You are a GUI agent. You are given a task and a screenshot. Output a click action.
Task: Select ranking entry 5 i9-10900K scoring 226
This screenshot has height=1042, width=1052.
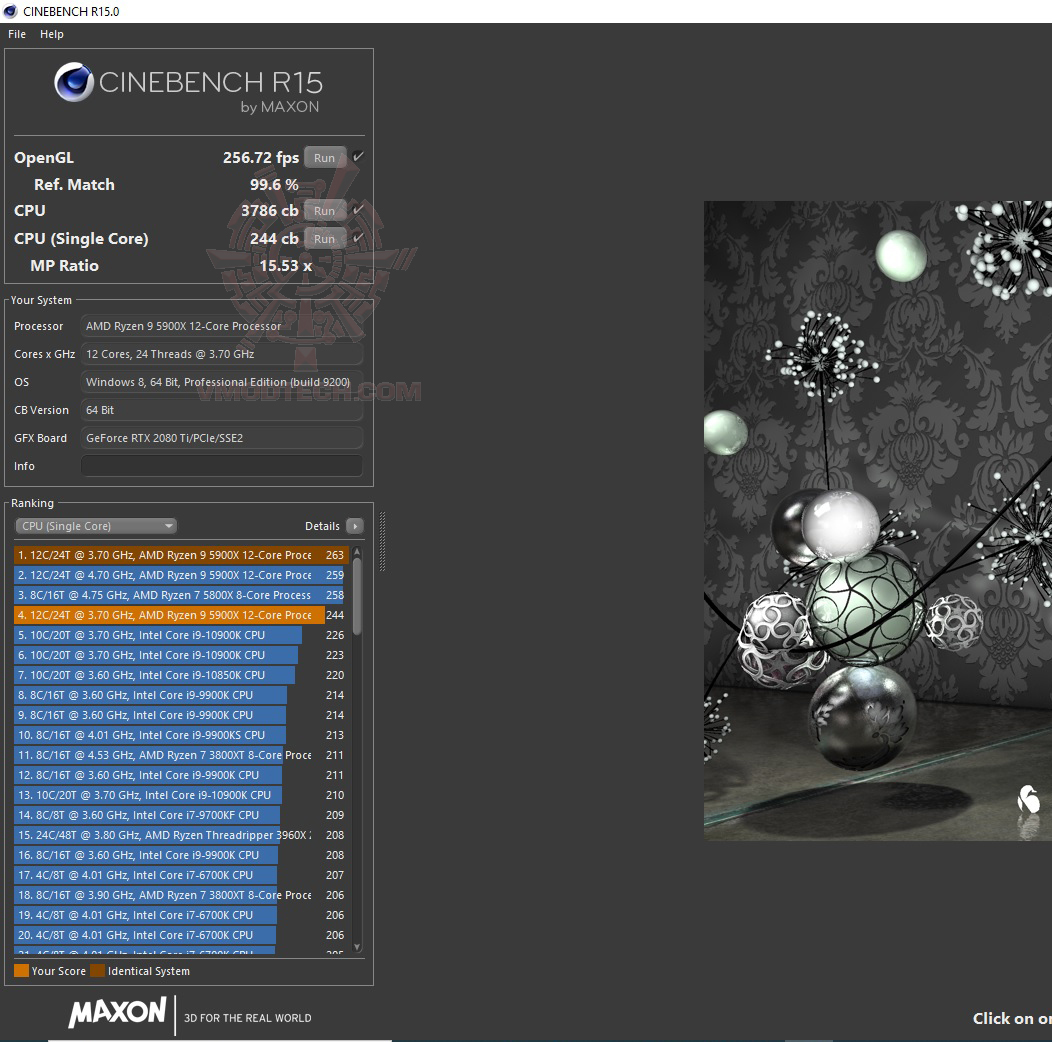coord(180,635)
